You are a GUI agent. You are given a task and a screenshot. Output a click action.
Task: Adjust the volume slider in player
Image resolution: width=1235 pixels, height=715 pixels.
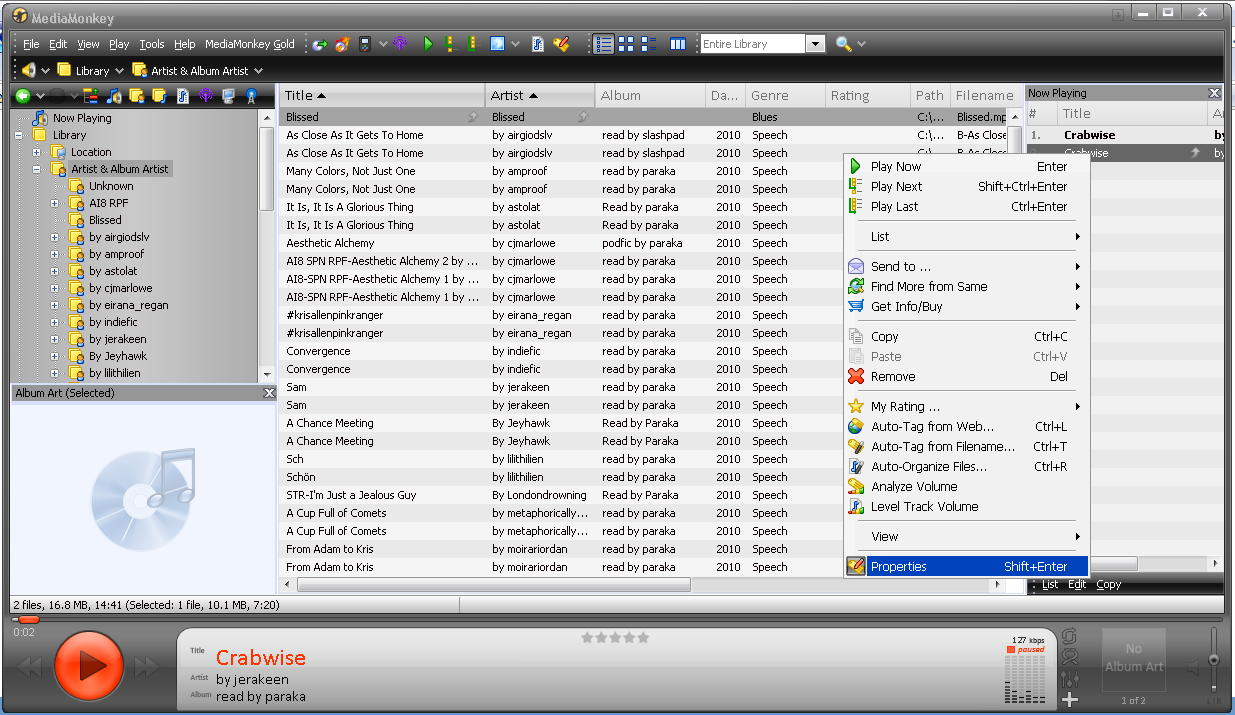(x=1214, y=659)
